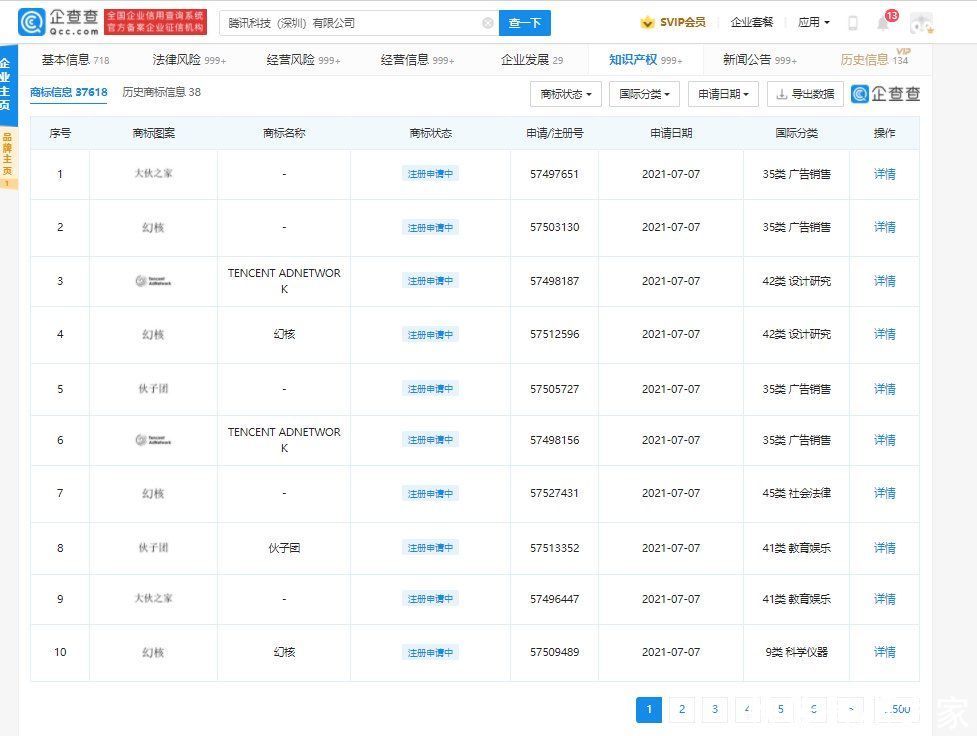Go to pagination page 5

781,709
